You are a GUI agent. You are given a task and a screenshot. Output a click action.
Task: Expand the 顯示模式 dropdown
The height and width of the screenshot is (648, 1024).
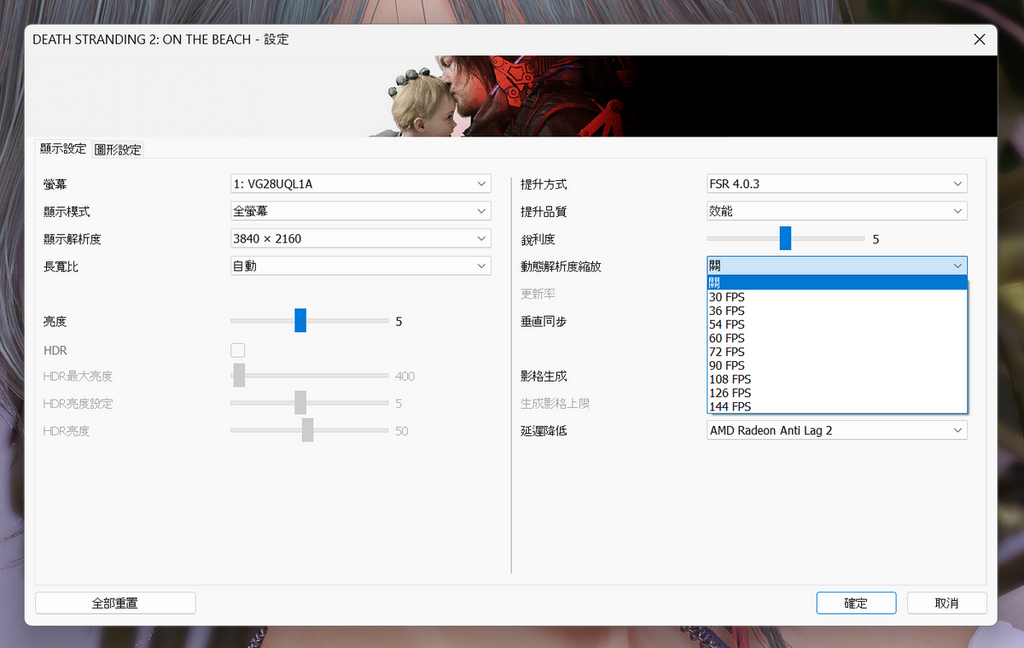pyautogui.click(x=360, y=212)
